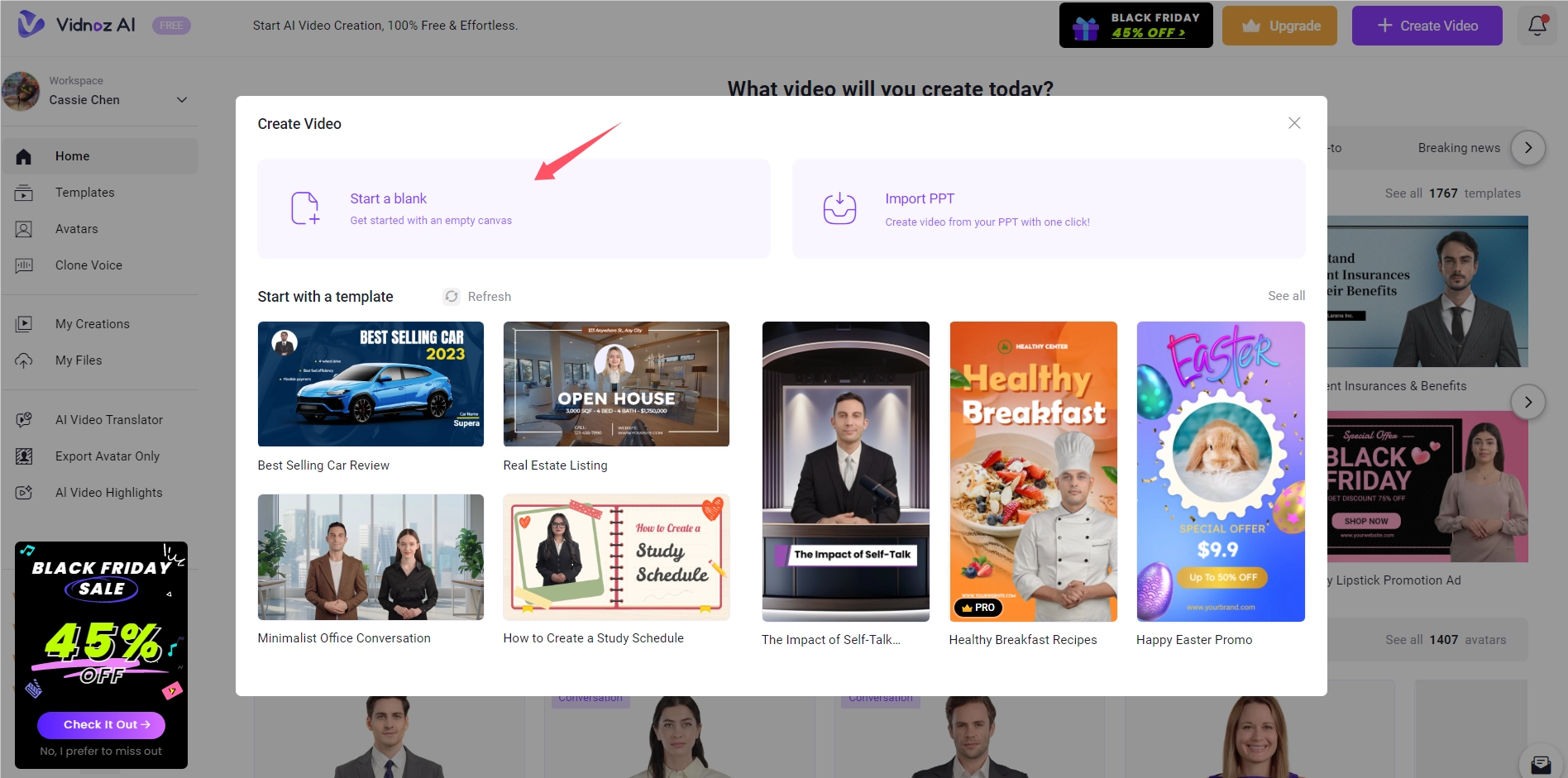Click the My Files cloud icon
This screenshot has height=778, width=1568.
coord(24,360)
